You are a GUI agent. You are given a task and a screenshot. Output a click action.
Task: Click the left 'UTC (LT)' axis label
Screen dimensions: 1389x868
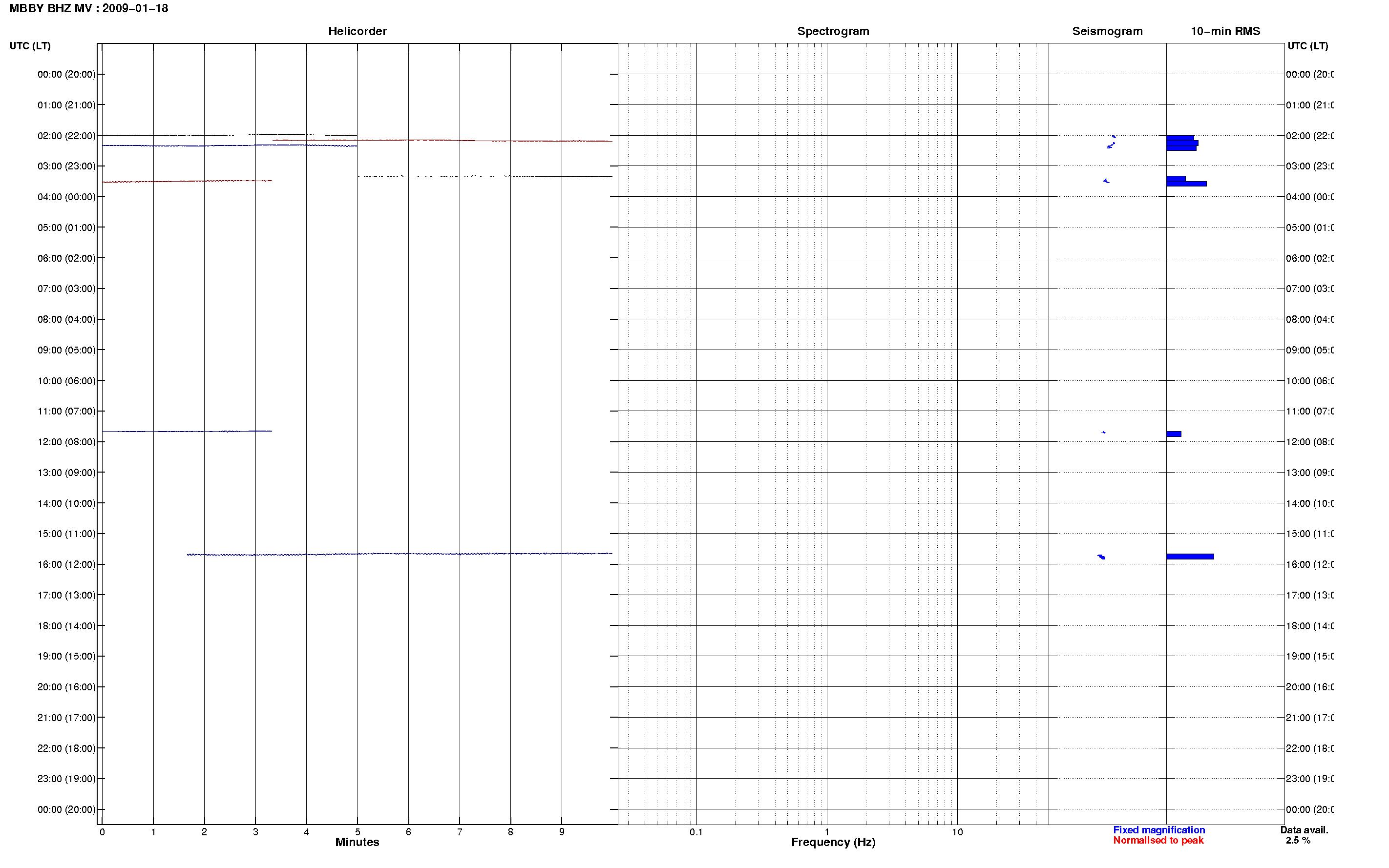coord(30,46)
